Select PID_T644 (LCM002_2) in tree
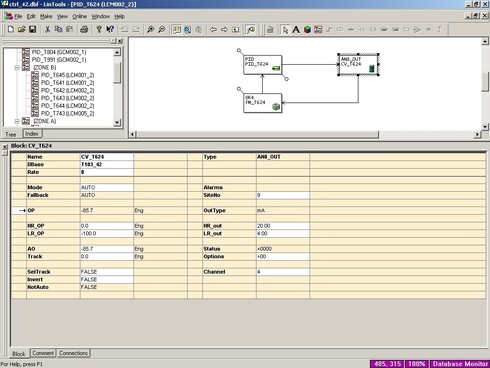The height and width of the screenshot is (368, 490). tap(67, 106)
